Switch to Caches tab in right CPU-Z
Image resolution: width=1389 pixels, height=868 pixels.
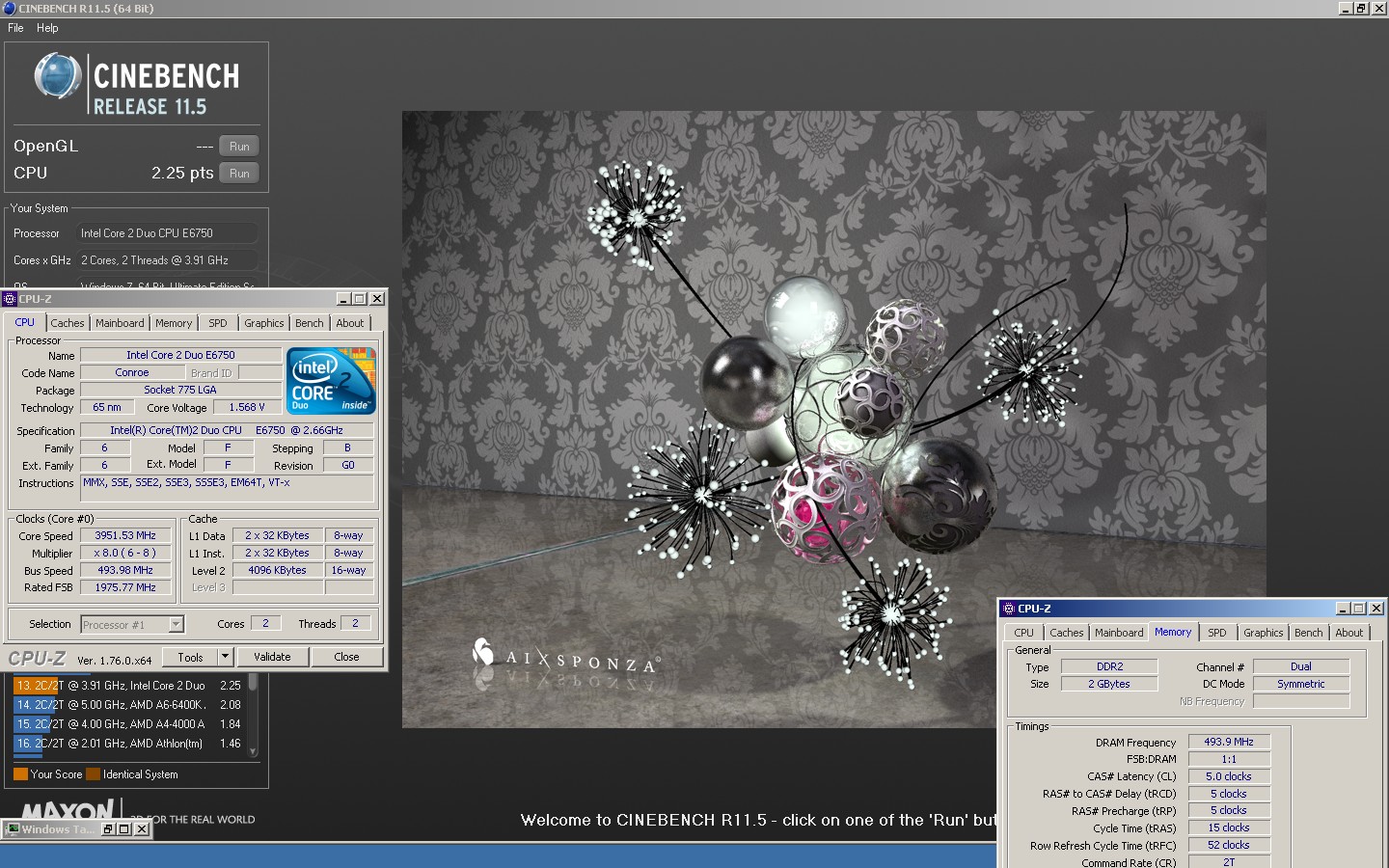coord(1067,633)
